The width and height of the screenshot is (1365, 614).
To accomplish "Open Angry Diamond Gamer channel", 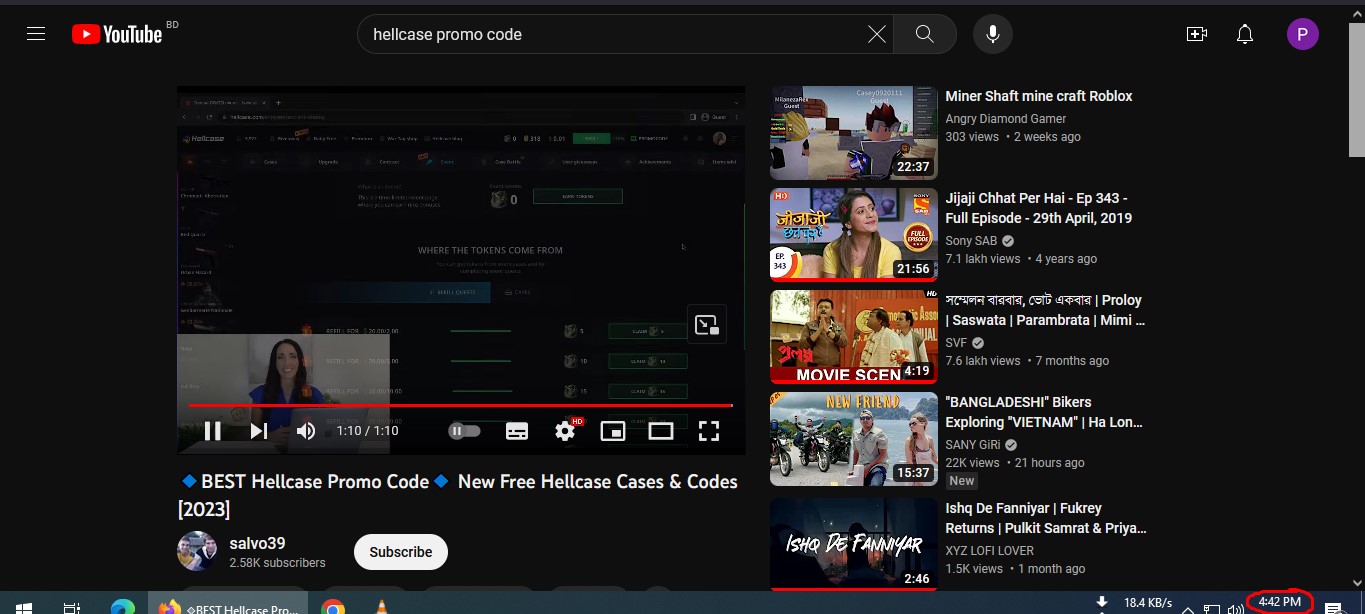I will pos(1006,119).
